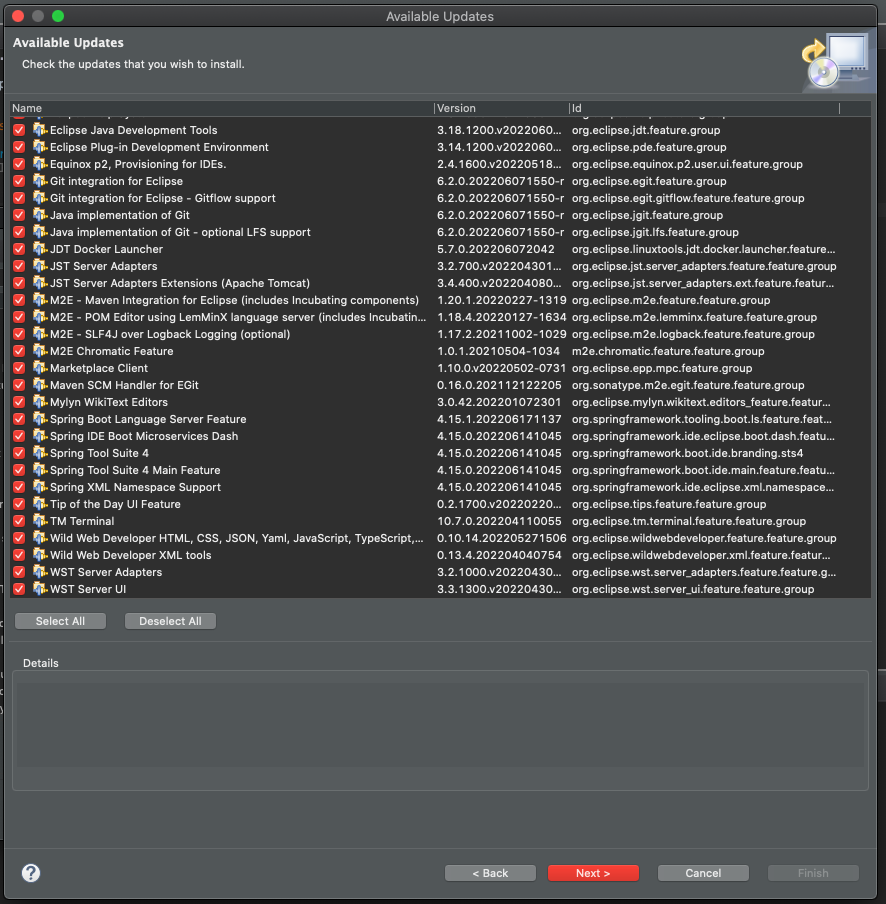886x904 pixels.
Task: Open help via the question mark icon
Action: pyautogui.click(x=31, y=873)
